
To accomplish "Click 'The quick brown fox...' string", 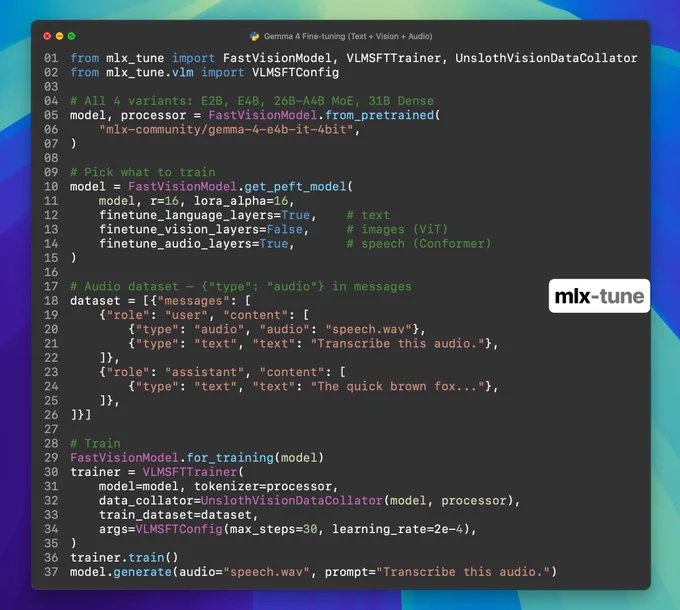I will [x=397, y=387].
